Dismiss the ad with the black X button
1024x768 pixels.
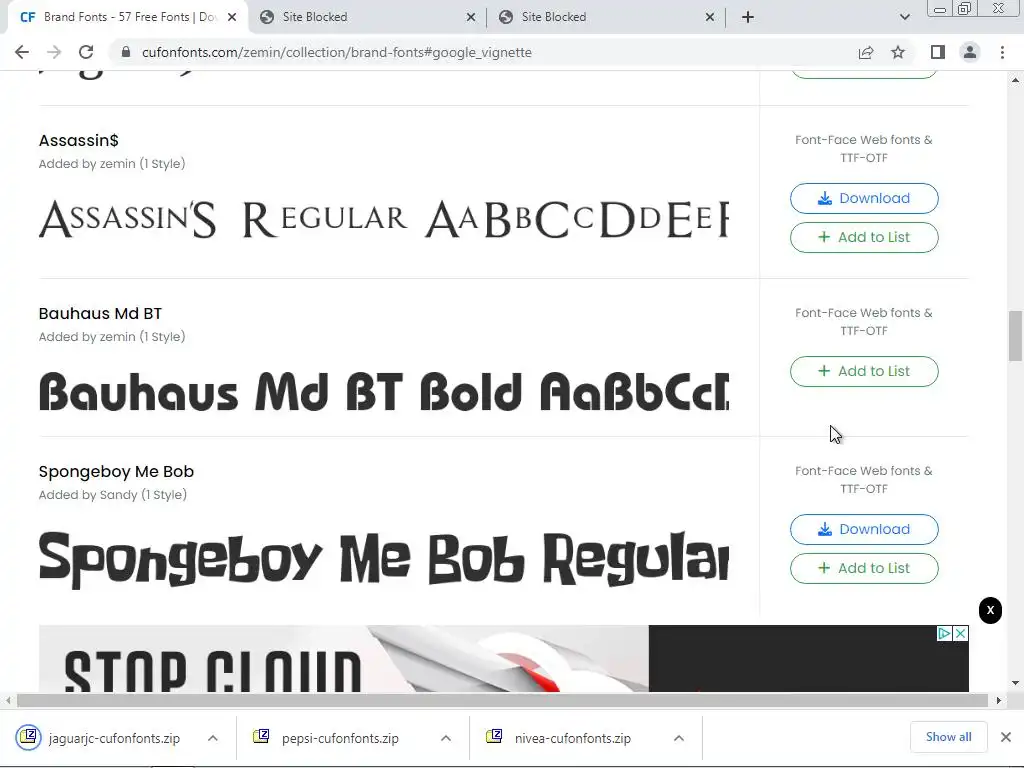990,611
